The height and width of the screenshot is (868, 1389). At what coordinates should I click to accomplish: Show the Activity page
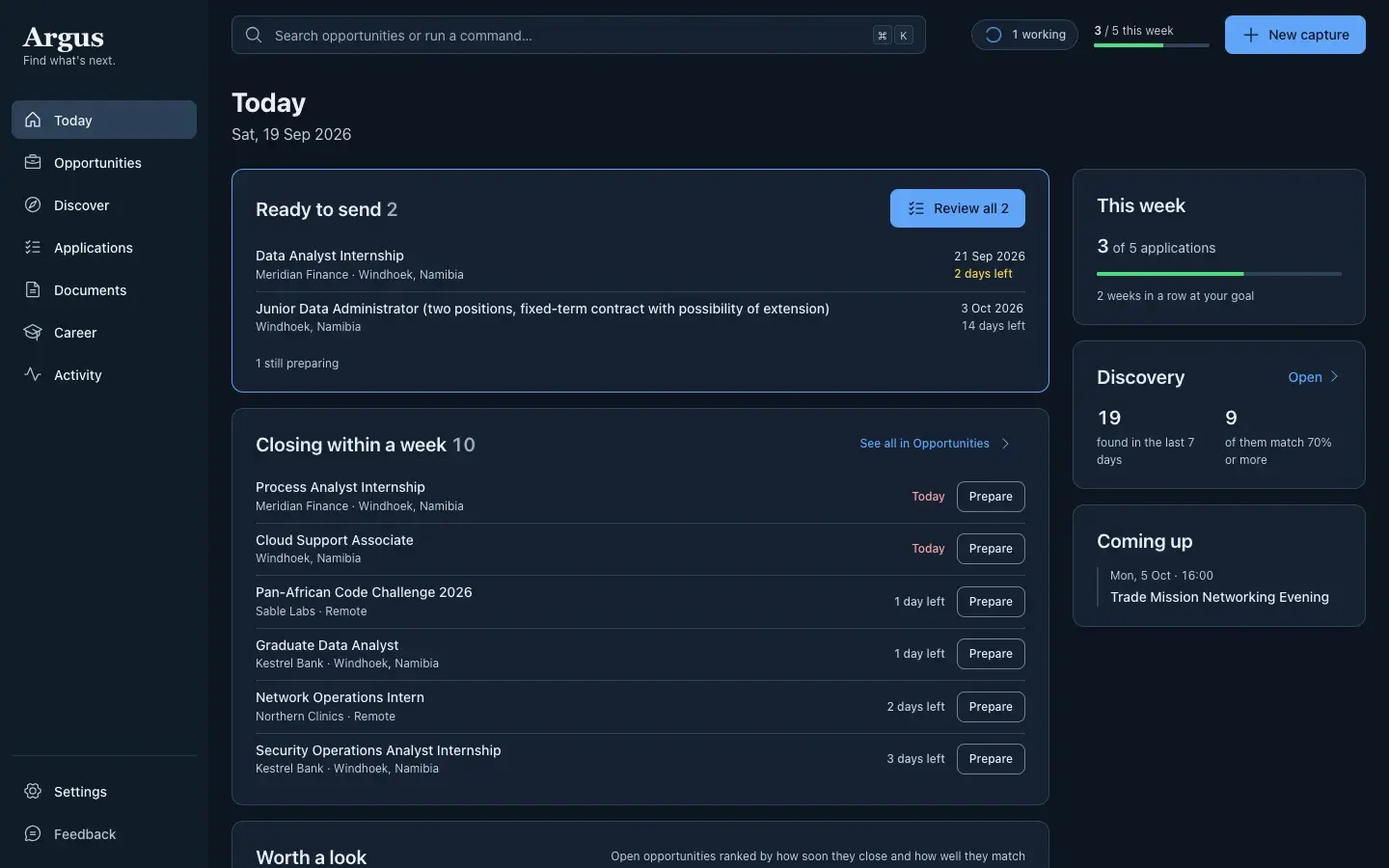(x=104, y=374)
